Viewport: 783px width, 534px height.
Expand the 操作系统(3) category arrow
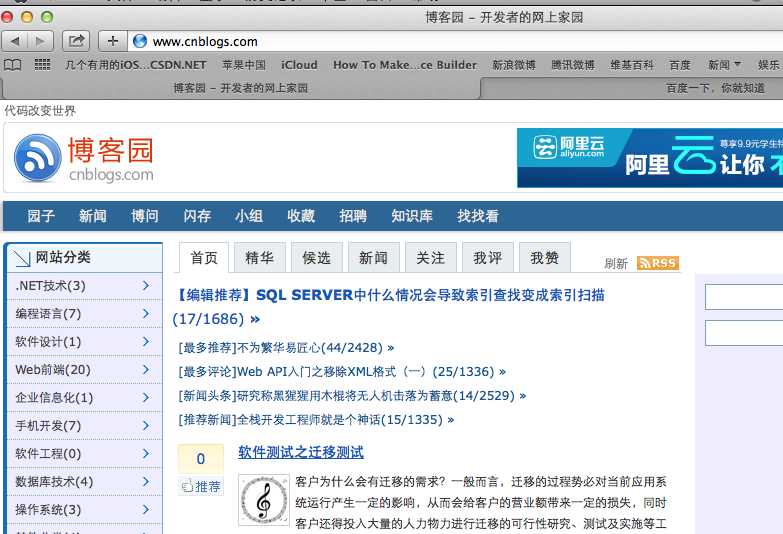tap(146, 510)
